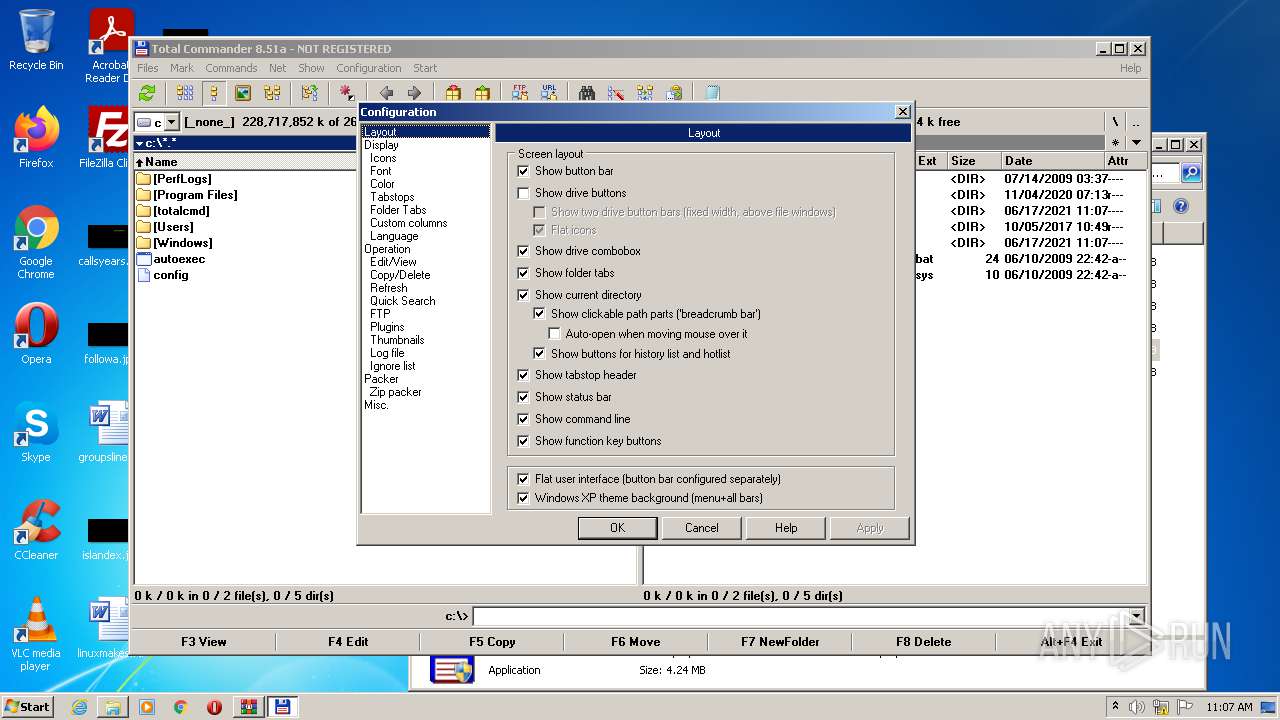The height and width of the screenshot is (720, 1280).
Task: Click F5 Copy function button
Action: click(492, 642)
